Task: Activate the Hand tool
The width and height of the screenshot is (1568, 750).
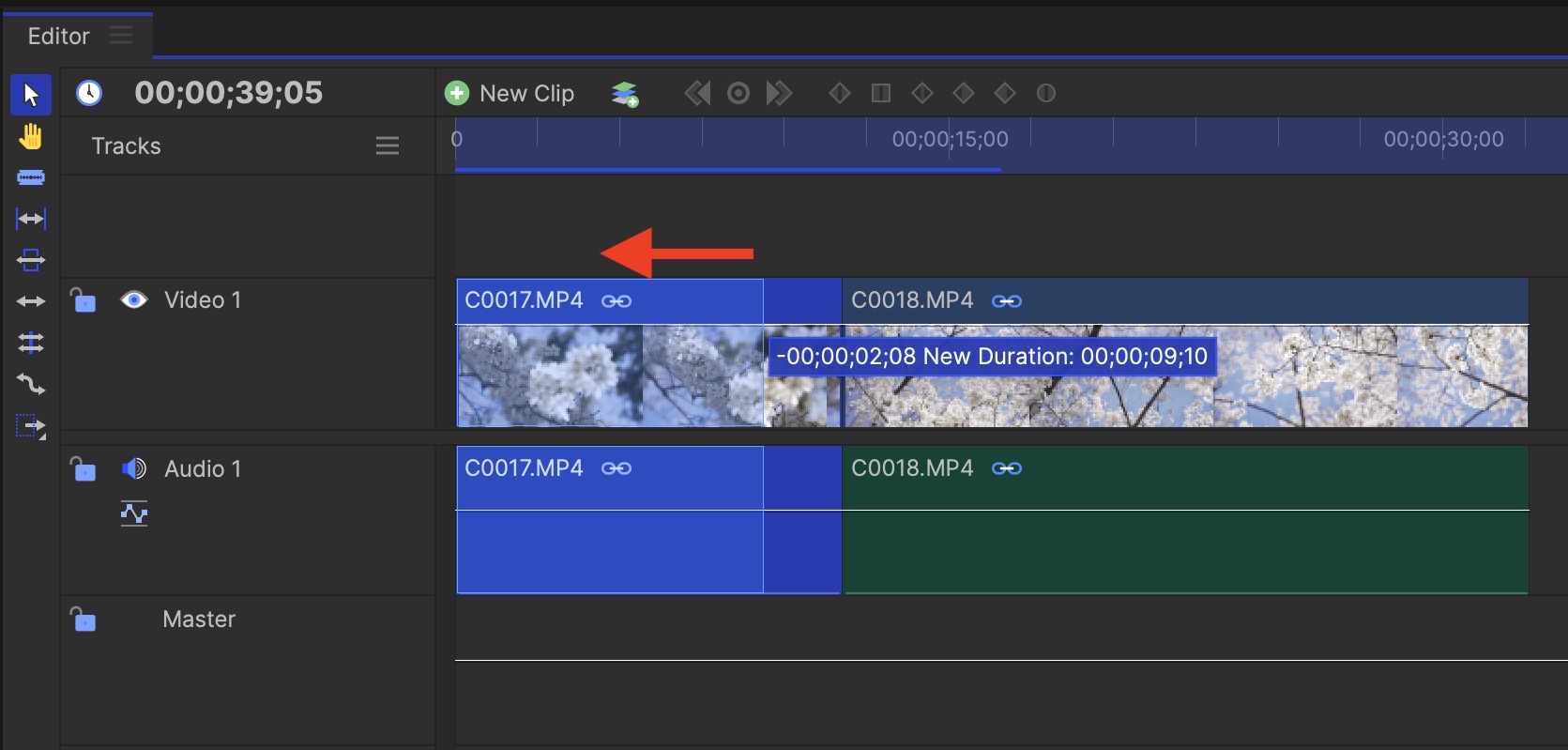Action: 30,137
